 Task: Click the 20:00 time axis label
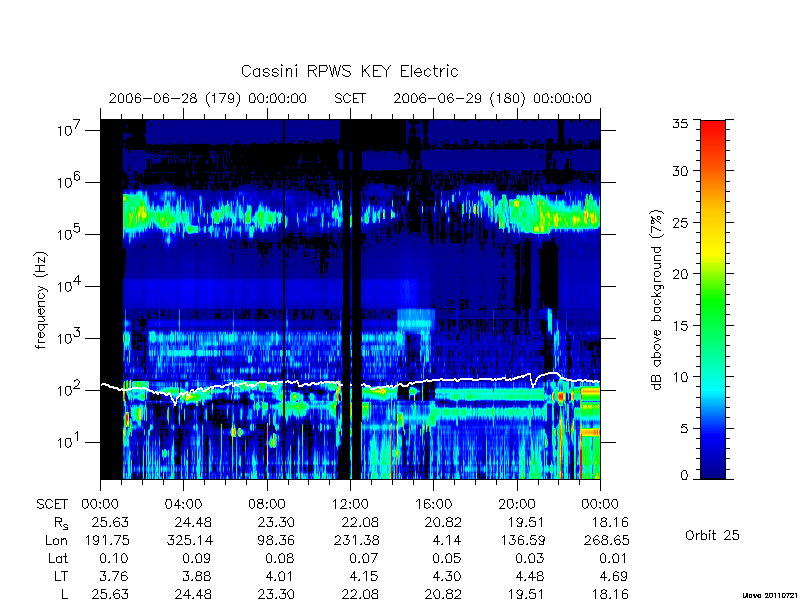tap(517, 504)
